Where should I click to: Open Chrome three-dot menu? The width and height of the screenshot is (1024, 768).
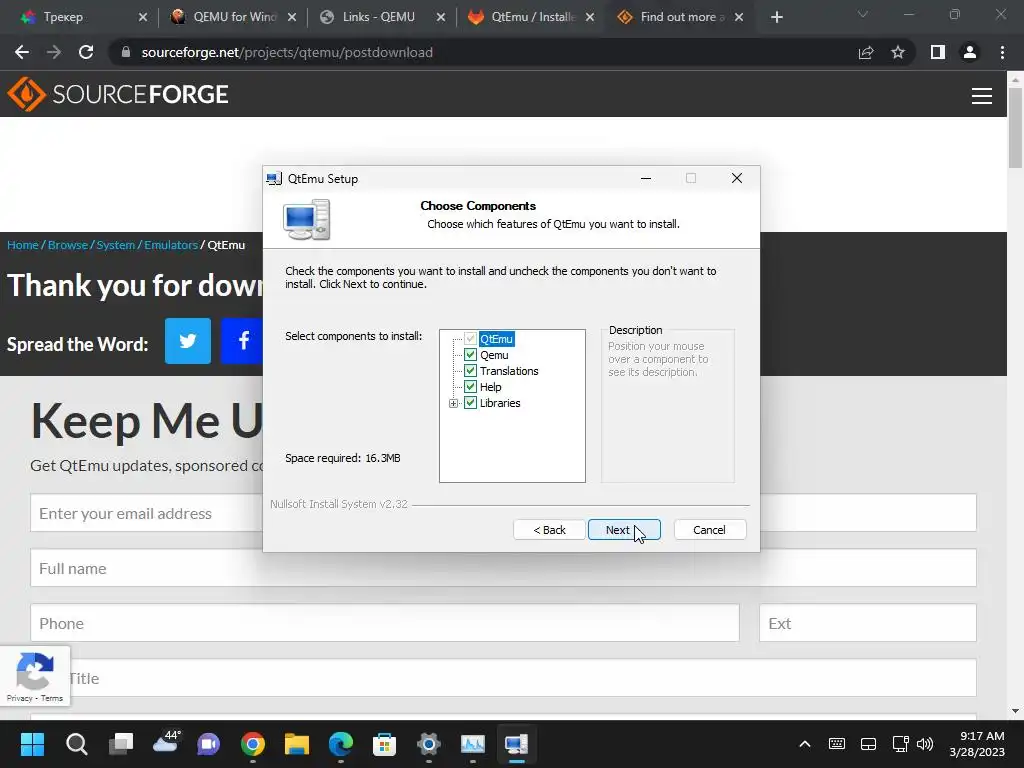coord(1002,52)
